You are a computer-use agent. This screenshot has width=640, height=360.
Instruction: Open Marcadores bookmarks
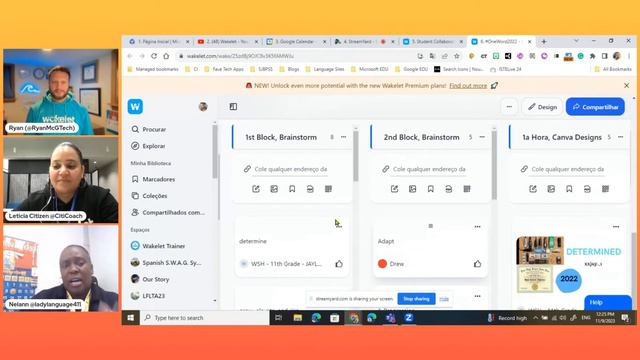[x=153, y=179]
